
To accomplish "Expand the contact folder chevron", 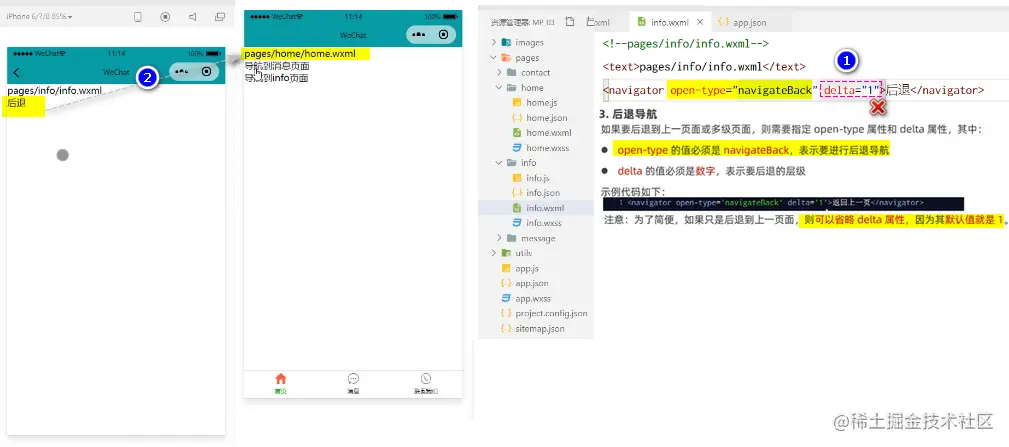I will [499, 73].
